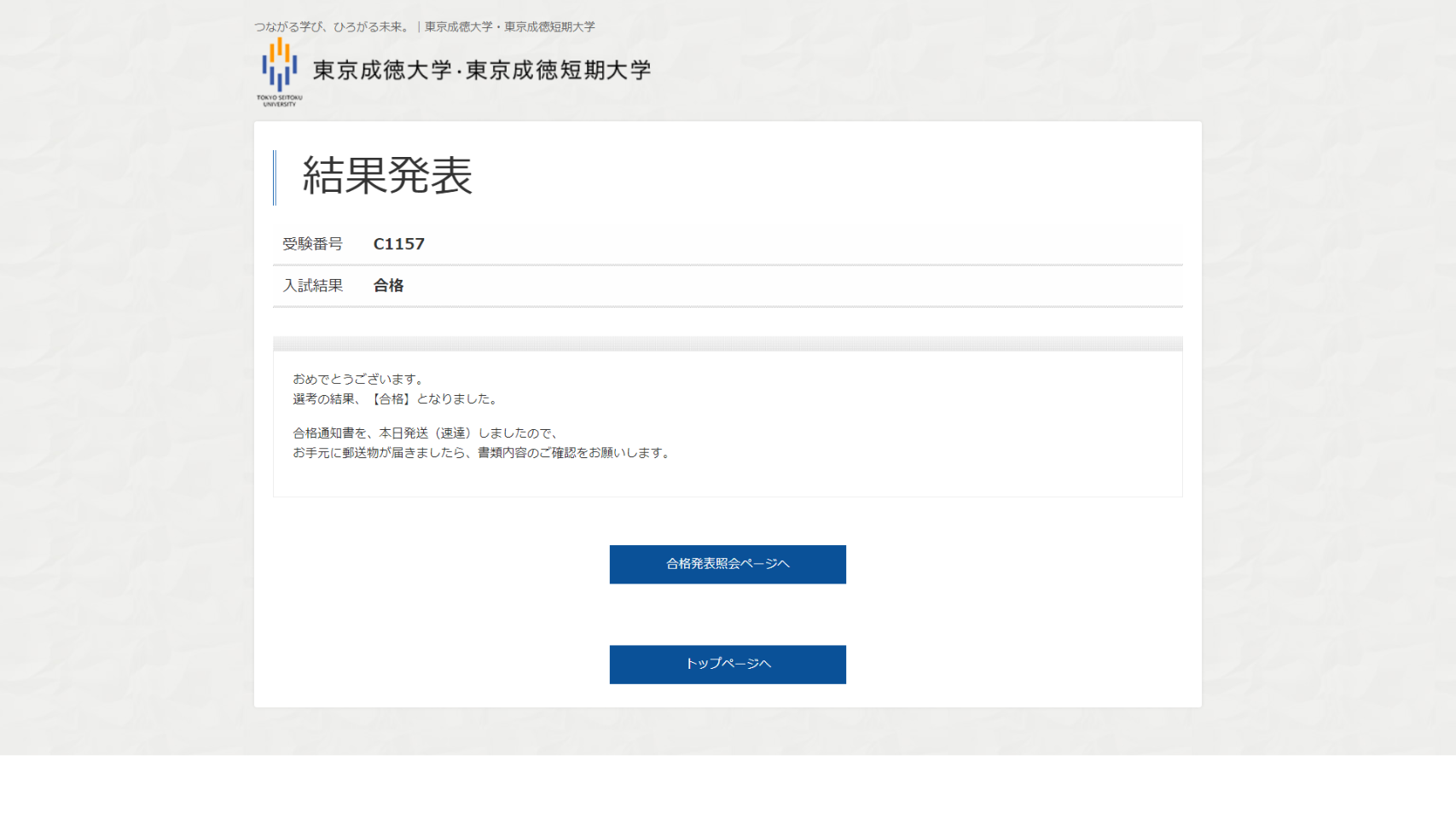This screenshot has width=1456, height=819.
Task: Click the blank space between the two blue buttons
Action: tap(728, 614)
